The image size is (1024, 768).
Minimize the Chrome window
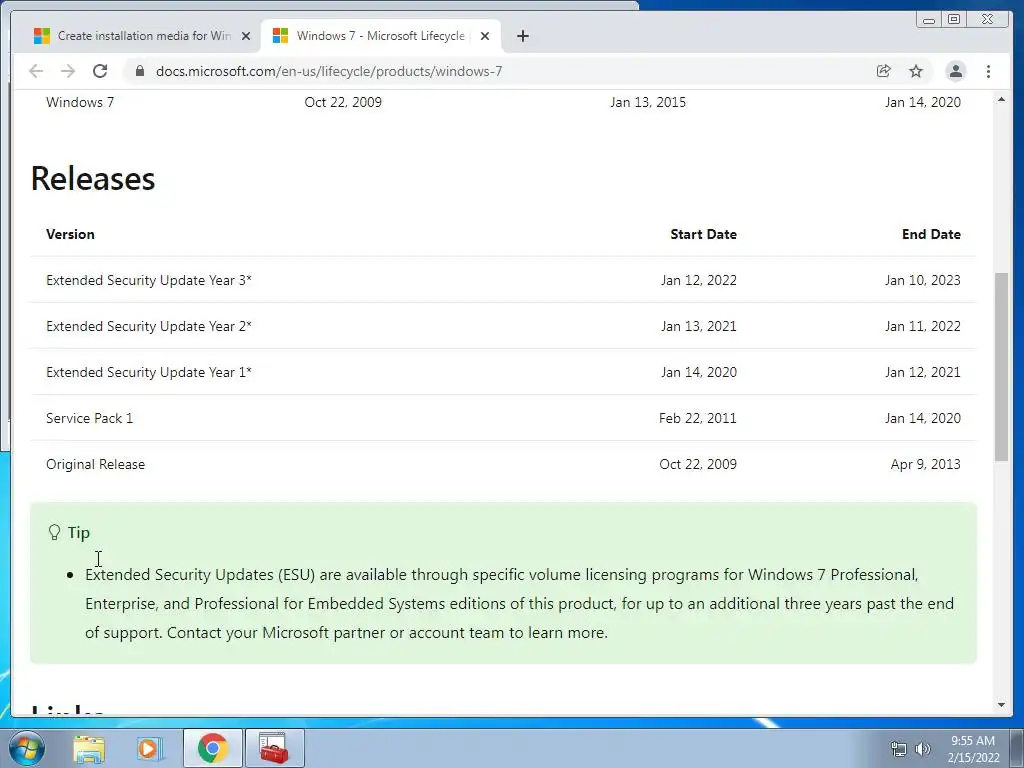click(929, 20)
